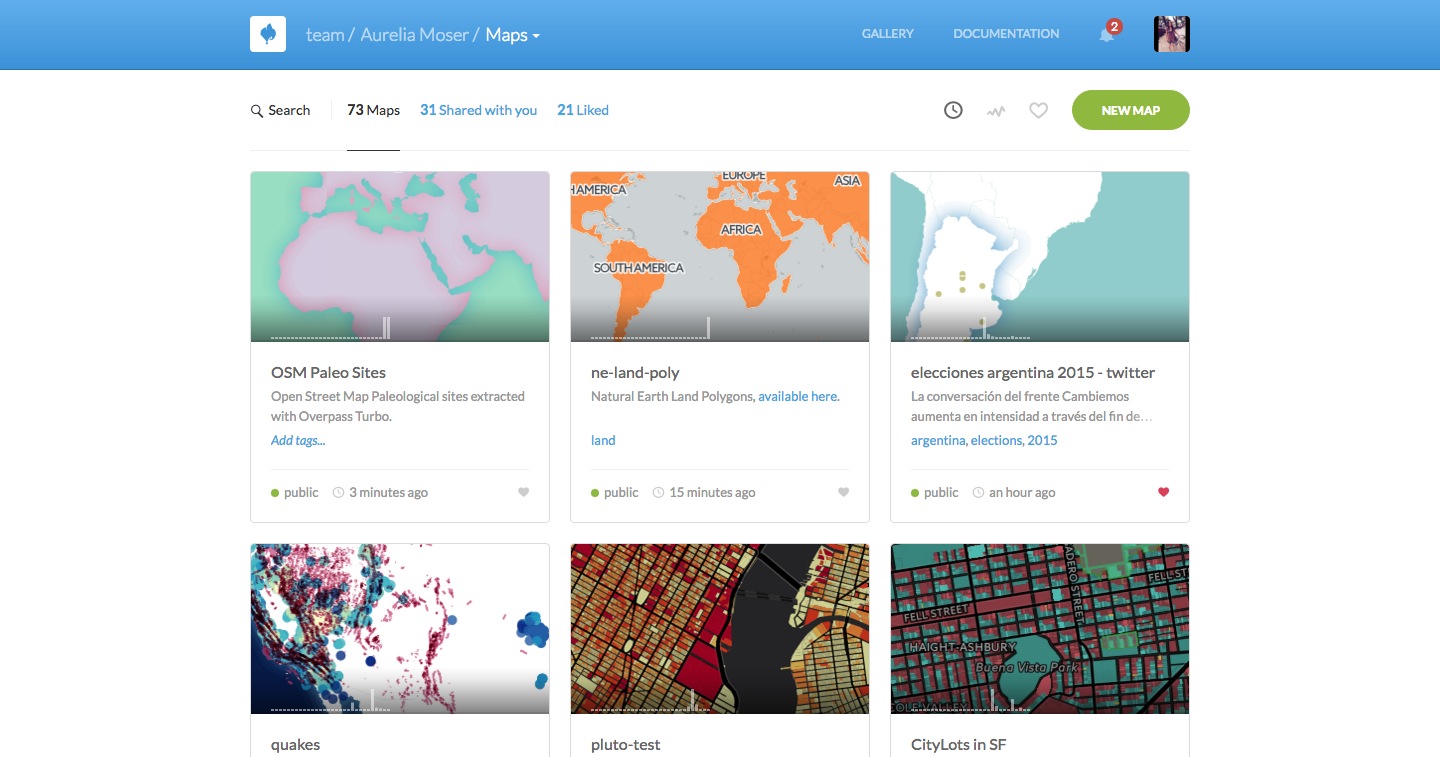Click elecciones argentina description text
The height and width of the screenshot is (757, 1440).
click(1032, 406)
